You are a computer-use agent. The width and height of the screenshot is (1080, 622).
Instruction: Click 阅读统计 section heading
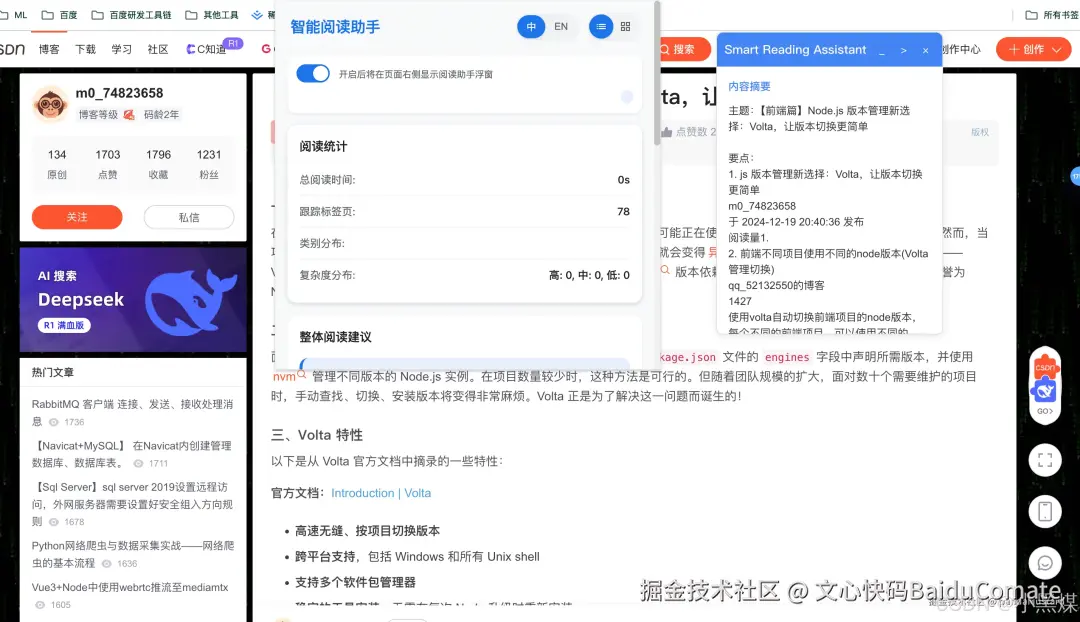323,146
